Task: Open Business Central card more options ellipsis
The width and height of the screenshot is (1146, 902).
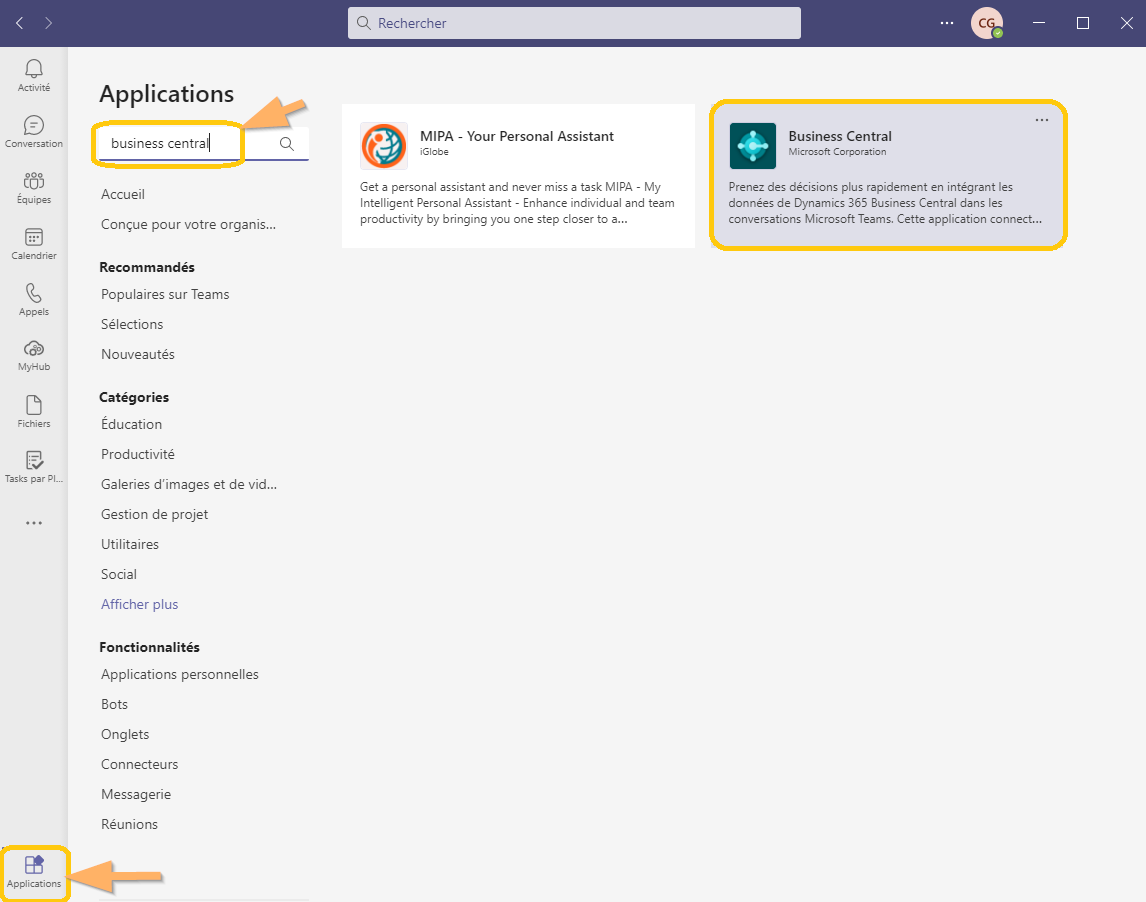Action: [x=1041, y=120]
